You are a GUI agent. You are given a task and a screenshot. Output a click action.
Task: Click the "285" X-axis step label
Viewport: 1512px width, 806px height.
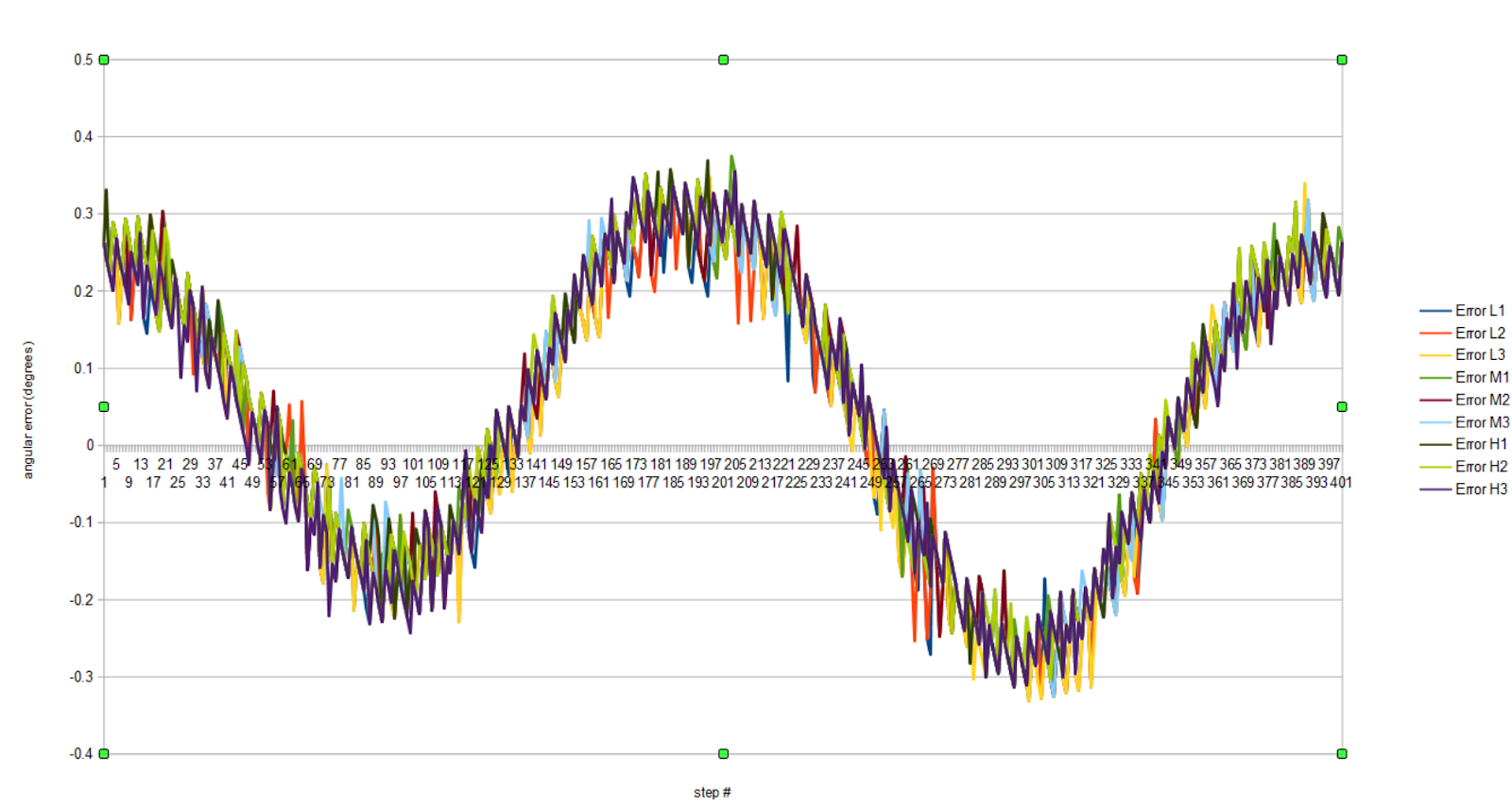[x=983, y=464]
